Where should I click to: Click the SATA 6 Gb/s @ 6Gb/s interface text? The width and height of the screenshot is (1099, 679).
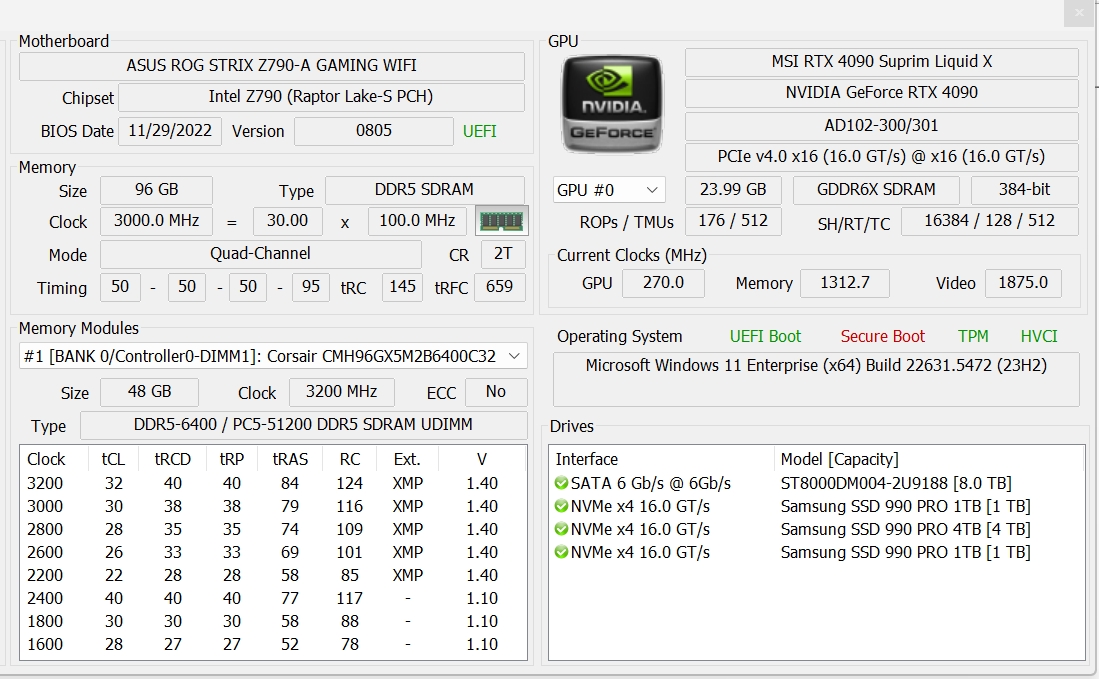tap(650, 483)
